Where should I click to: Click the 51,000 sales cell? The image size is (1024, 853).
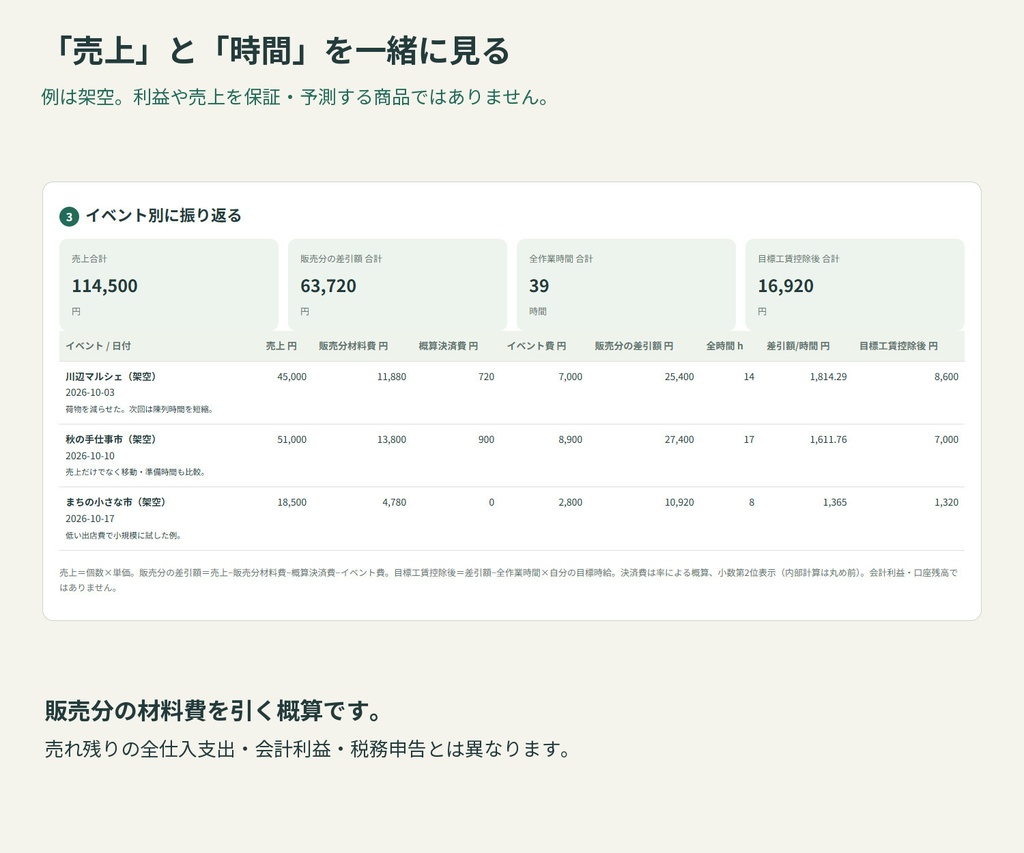(x=291, y=440)
